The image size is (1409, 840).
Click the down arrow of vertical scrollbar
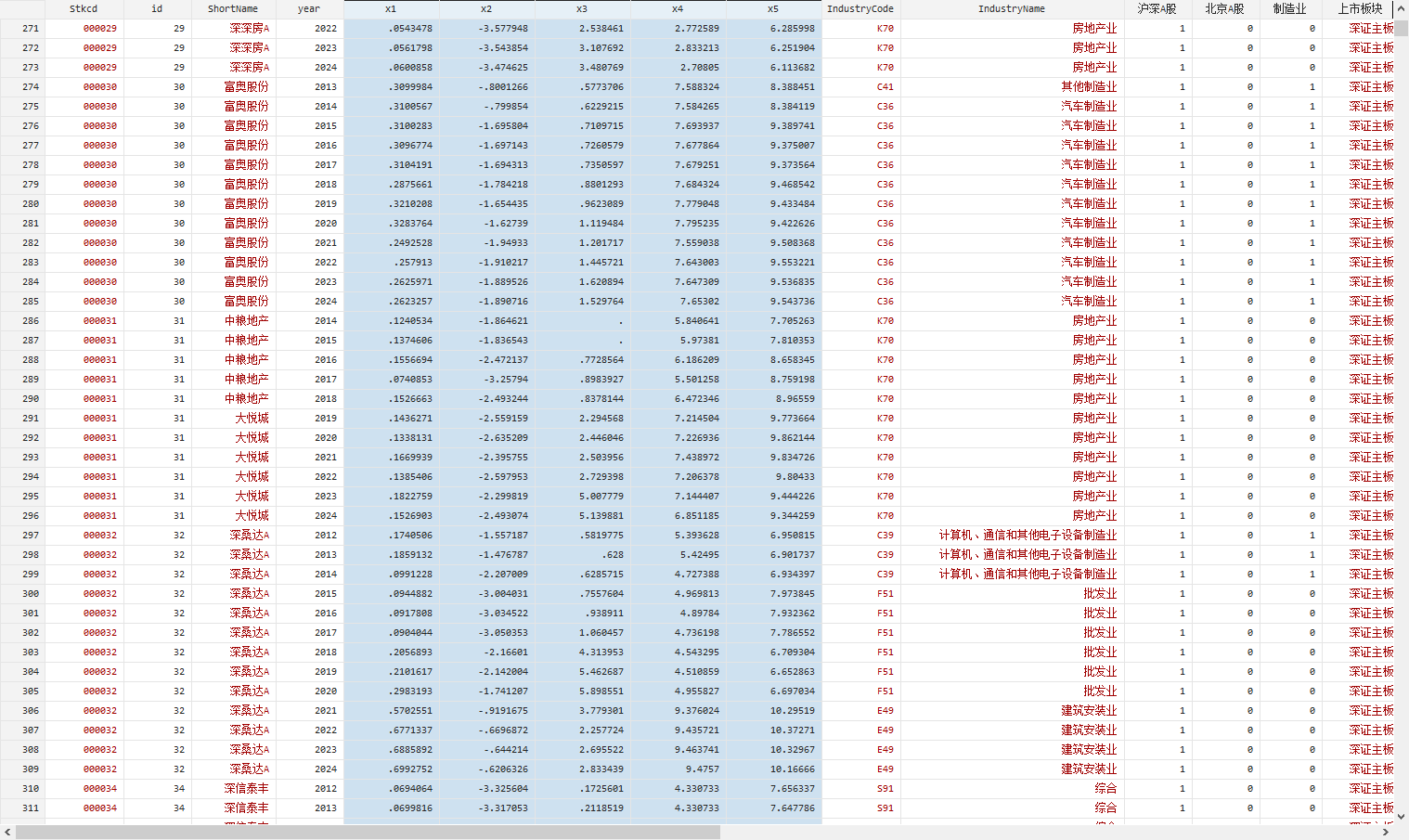[x=1401, y=817]
